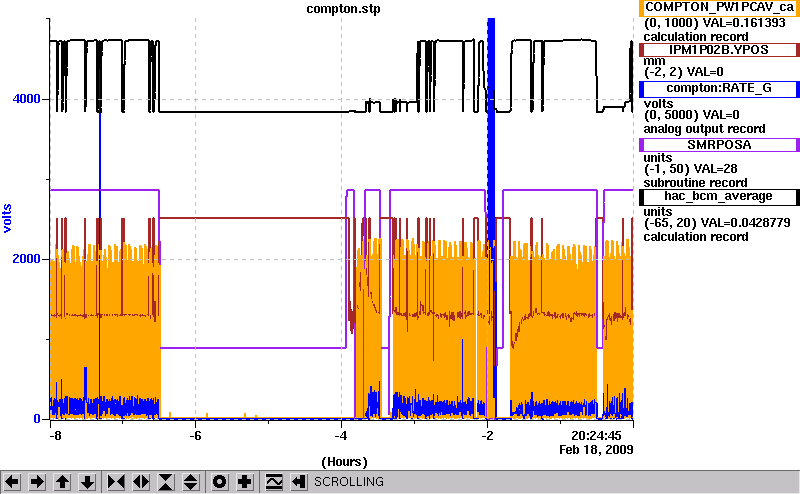Click the 4000 y-axis tick label

[x=27, y=98]
